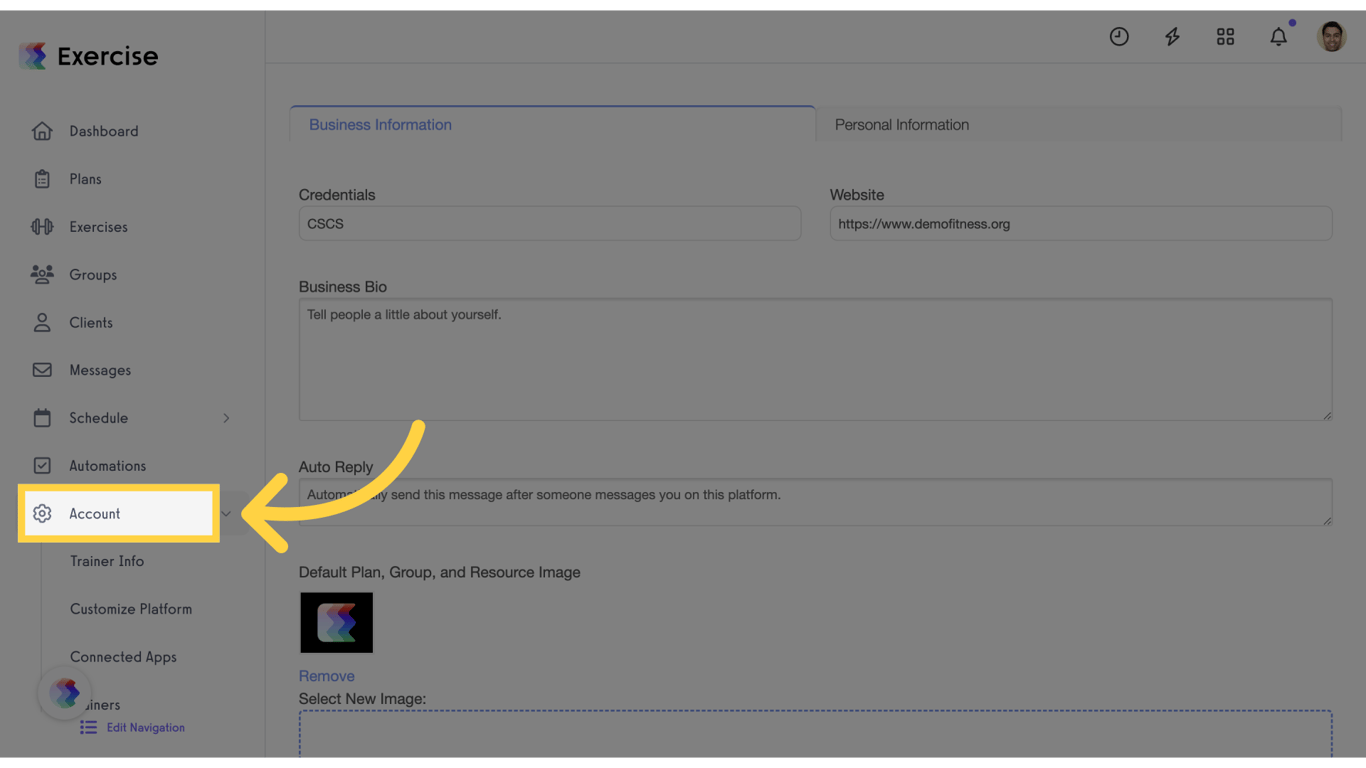Viewport: 1366px width, 768px height.
Task: Click the Edit Navigation link
Action: pyautogui.click(x=146, y=727)
